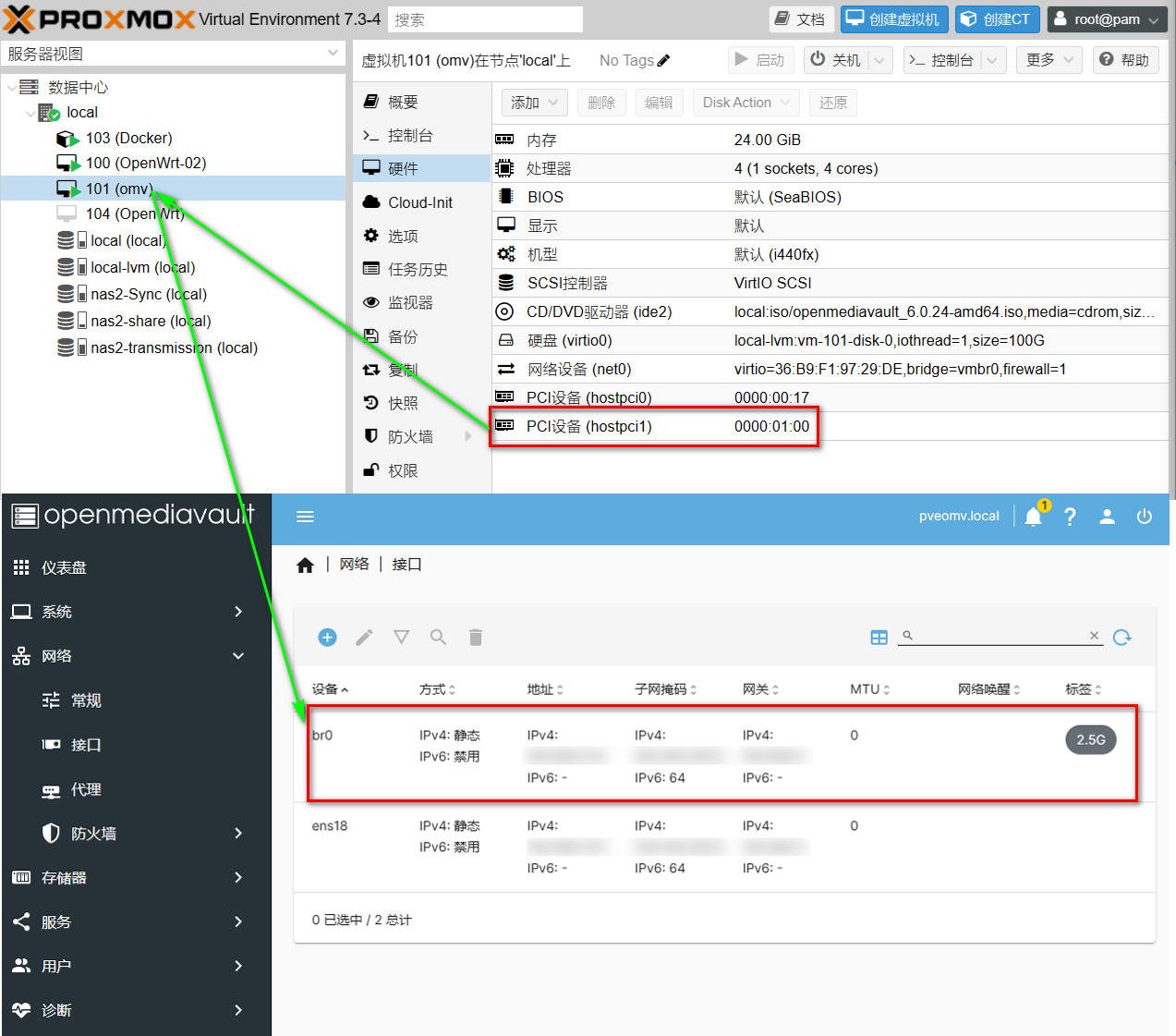Open the 快照 snapshots tab
This screenshot has width=1176, height=1036.
pos(403,403)
